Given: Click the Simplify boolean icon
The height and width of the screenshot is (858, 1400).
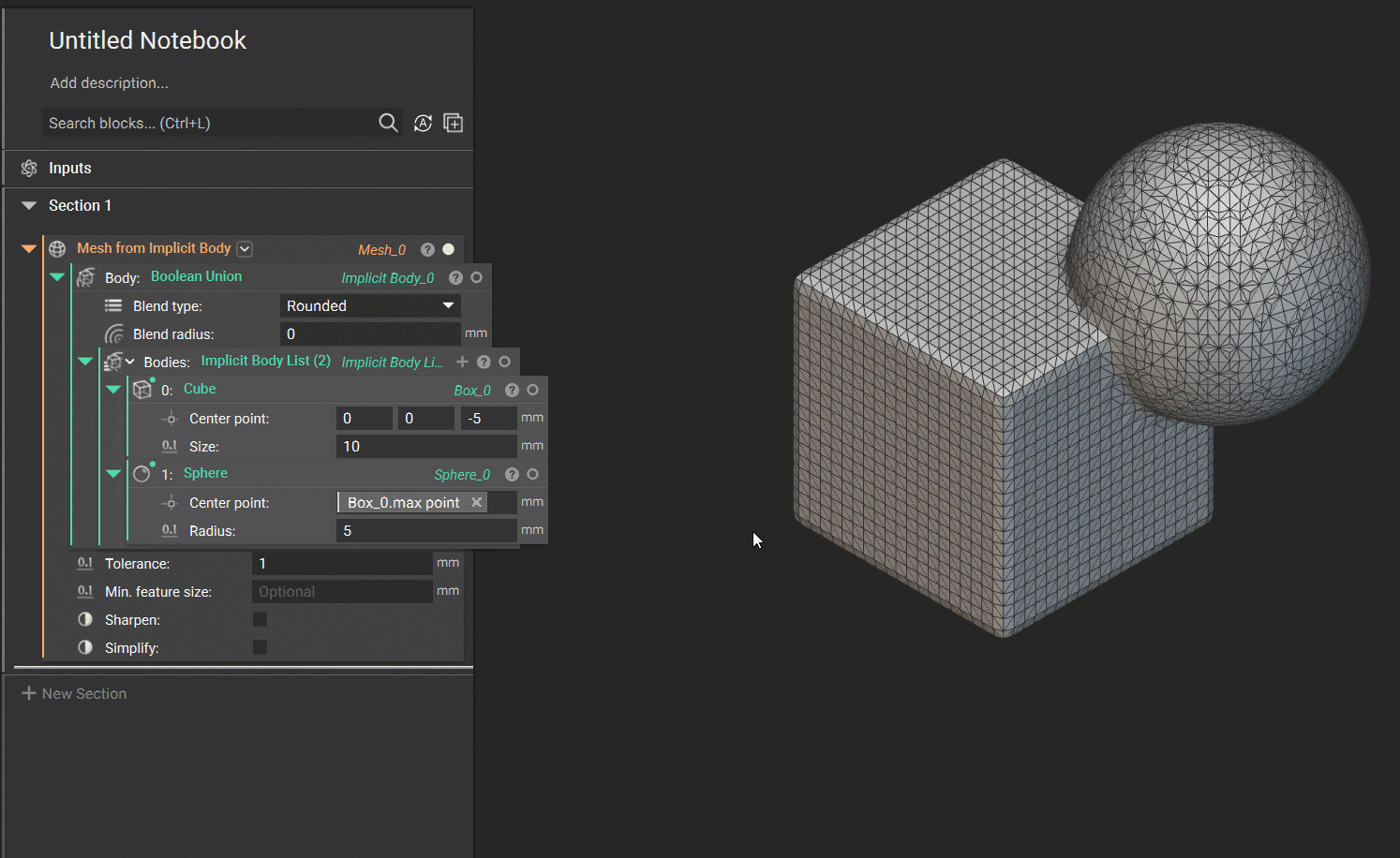Looking at the screenshot, I should pyautogui.click(x=85, y=647).
